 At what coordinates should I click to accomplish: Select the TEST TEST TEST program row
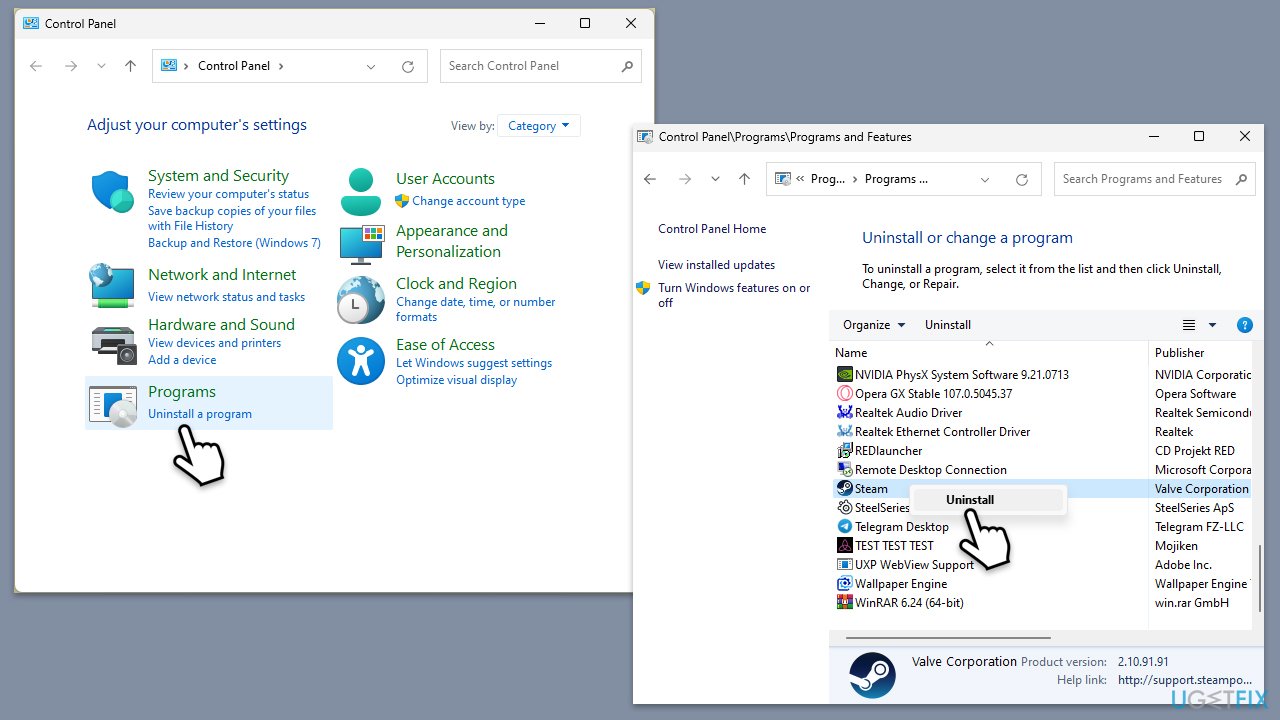(1041, 546)
